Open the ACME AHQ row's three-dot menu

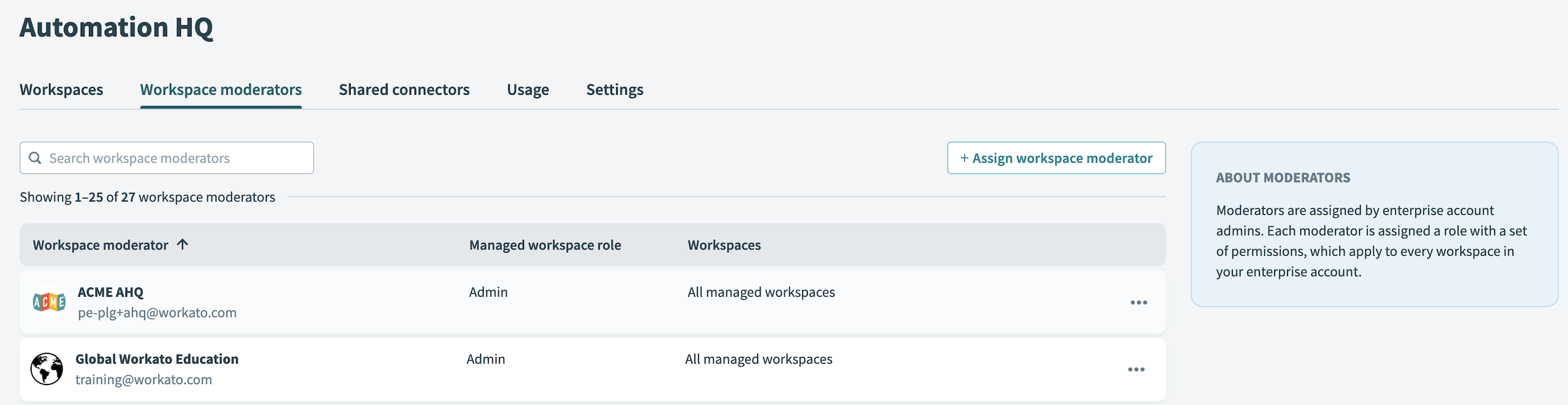[x=1138, y=302]
